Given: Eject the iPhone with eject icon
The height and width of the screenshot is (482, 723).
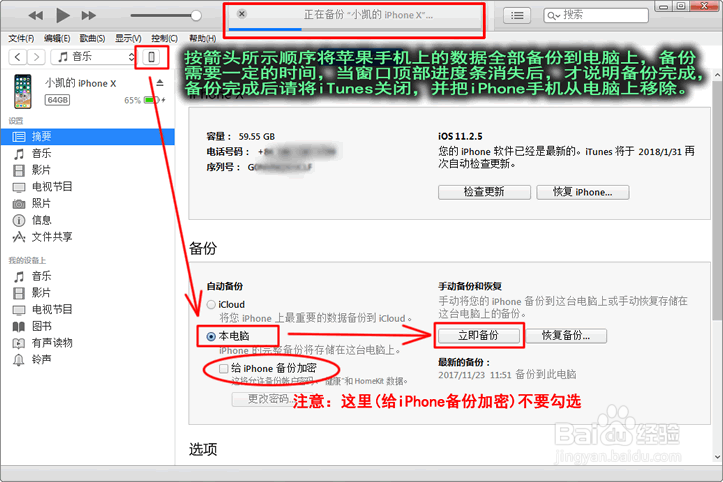Looking at the screenshot, I should click(x=160, y=83).
